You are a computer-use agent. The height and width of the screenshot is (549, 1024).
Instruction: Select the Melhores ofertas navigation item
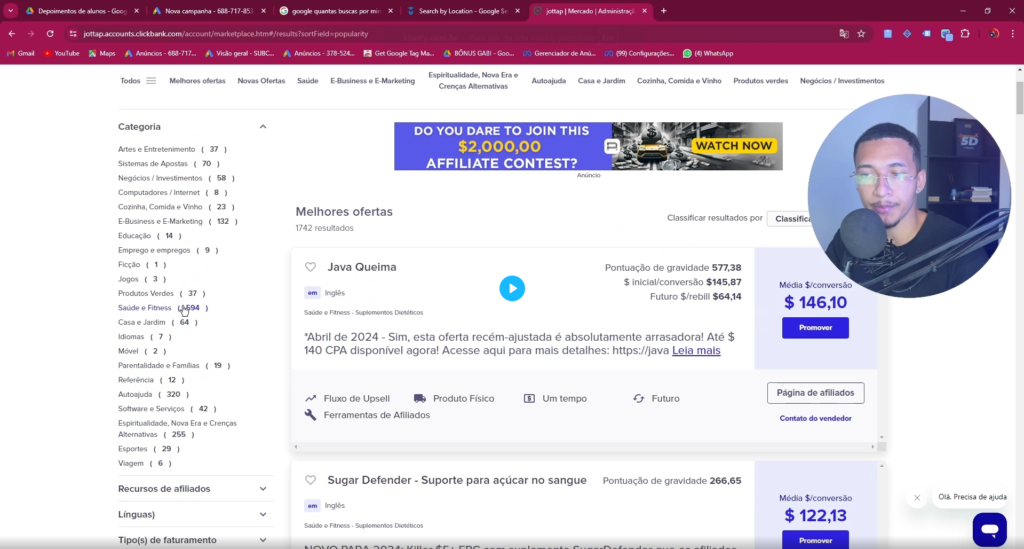pos(197,81)
